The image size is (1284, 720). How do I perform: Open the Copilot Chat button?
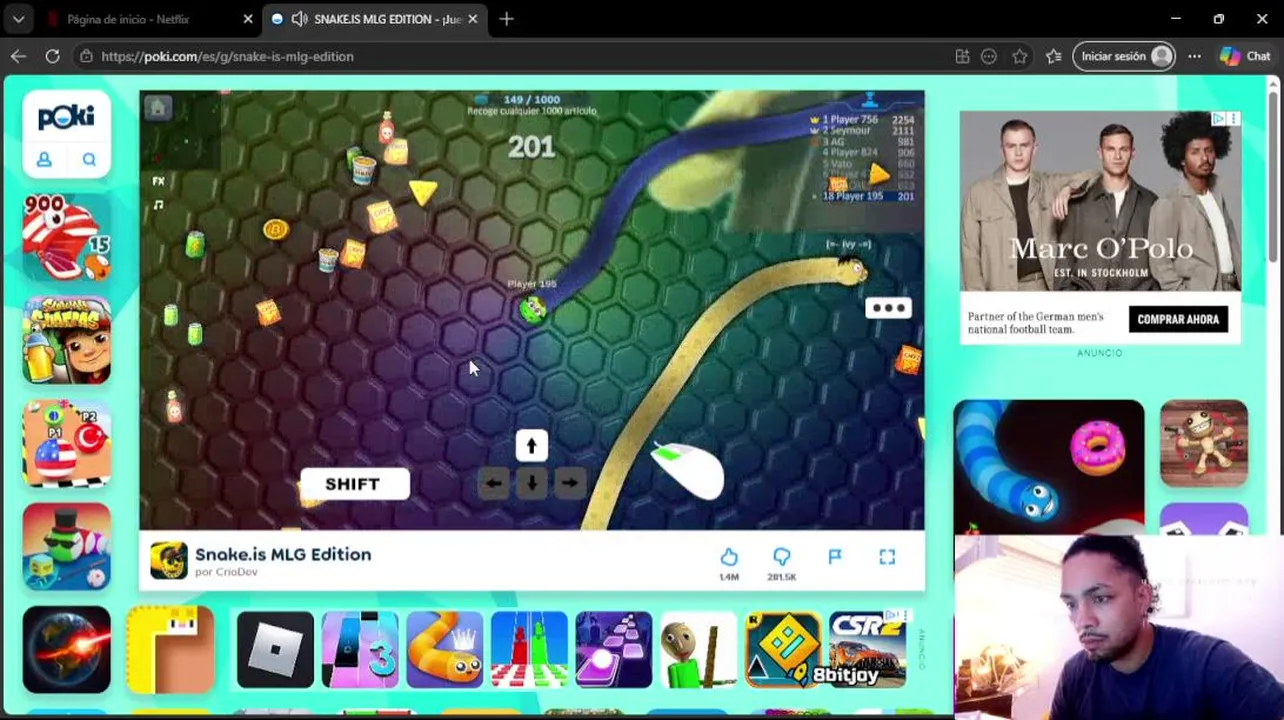1245,56
